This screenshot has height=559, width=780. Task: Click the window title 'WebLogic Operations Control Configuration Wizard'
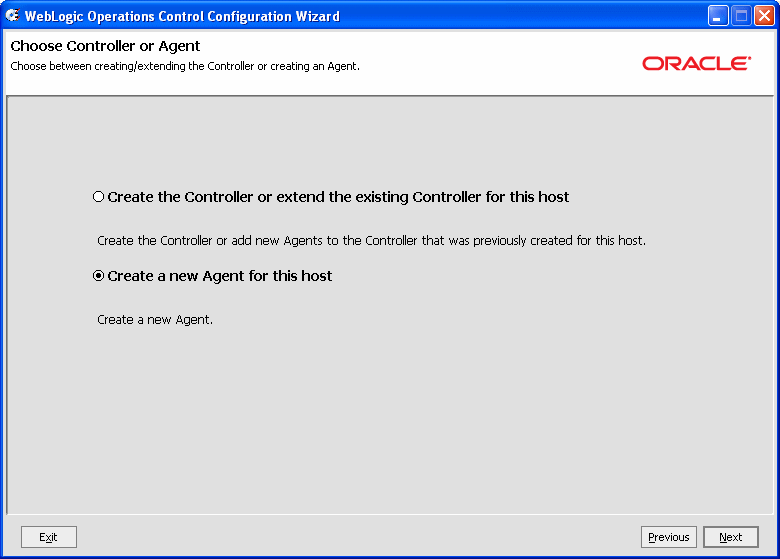[x=182, y=16]
